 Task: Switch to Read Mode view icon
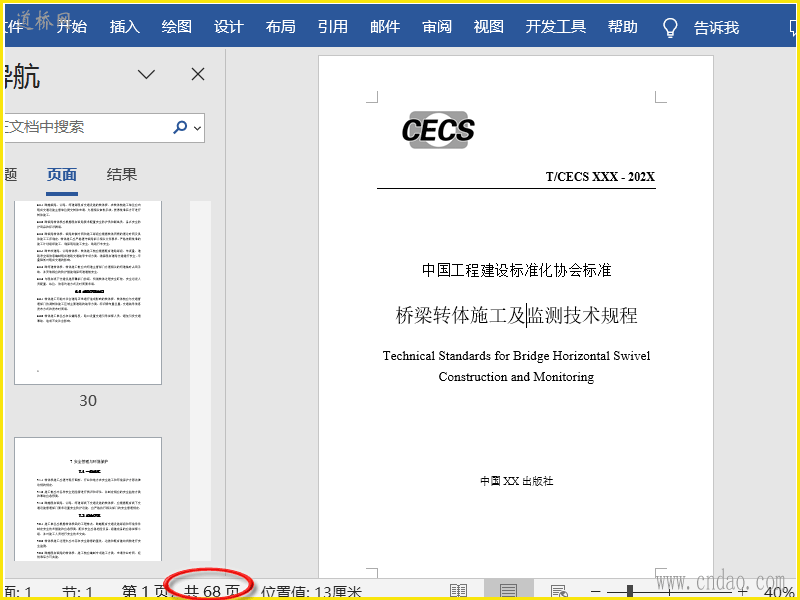click(459, 592)
